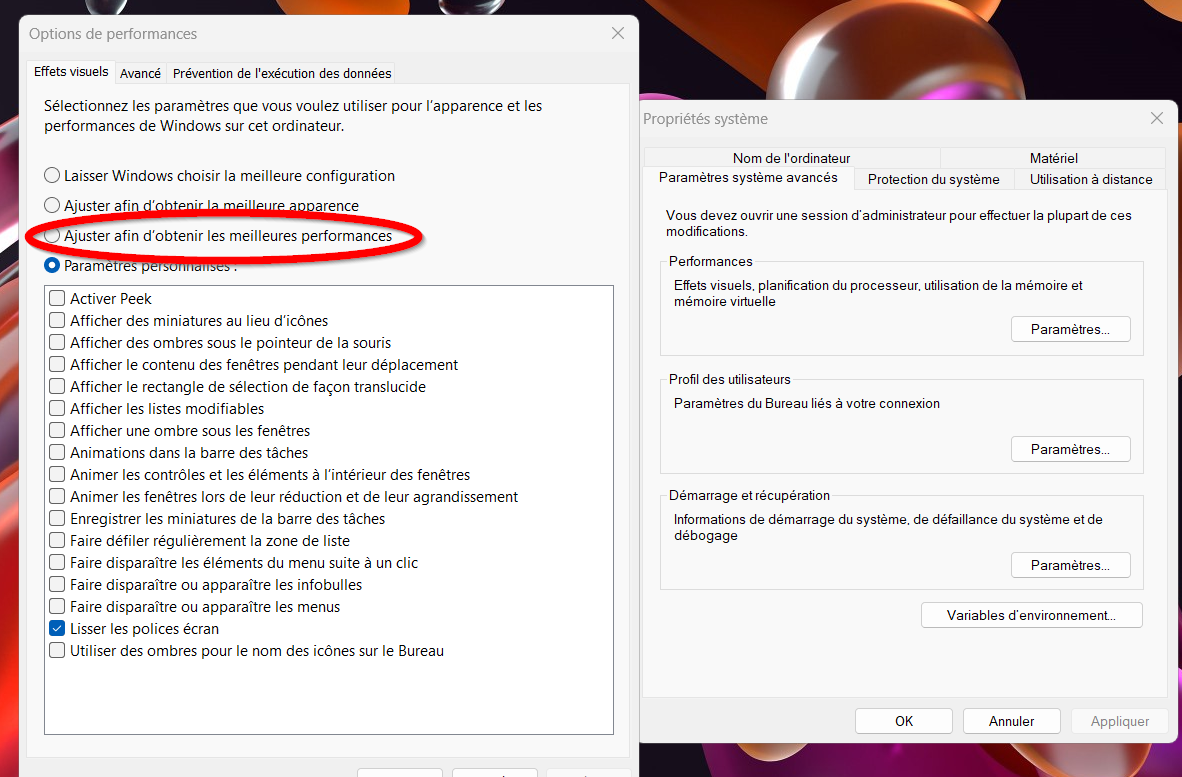Screen dimensions: 1182x777
Task: Uncheck 'Lisser les polices écran'
Action: coord(58,629)
